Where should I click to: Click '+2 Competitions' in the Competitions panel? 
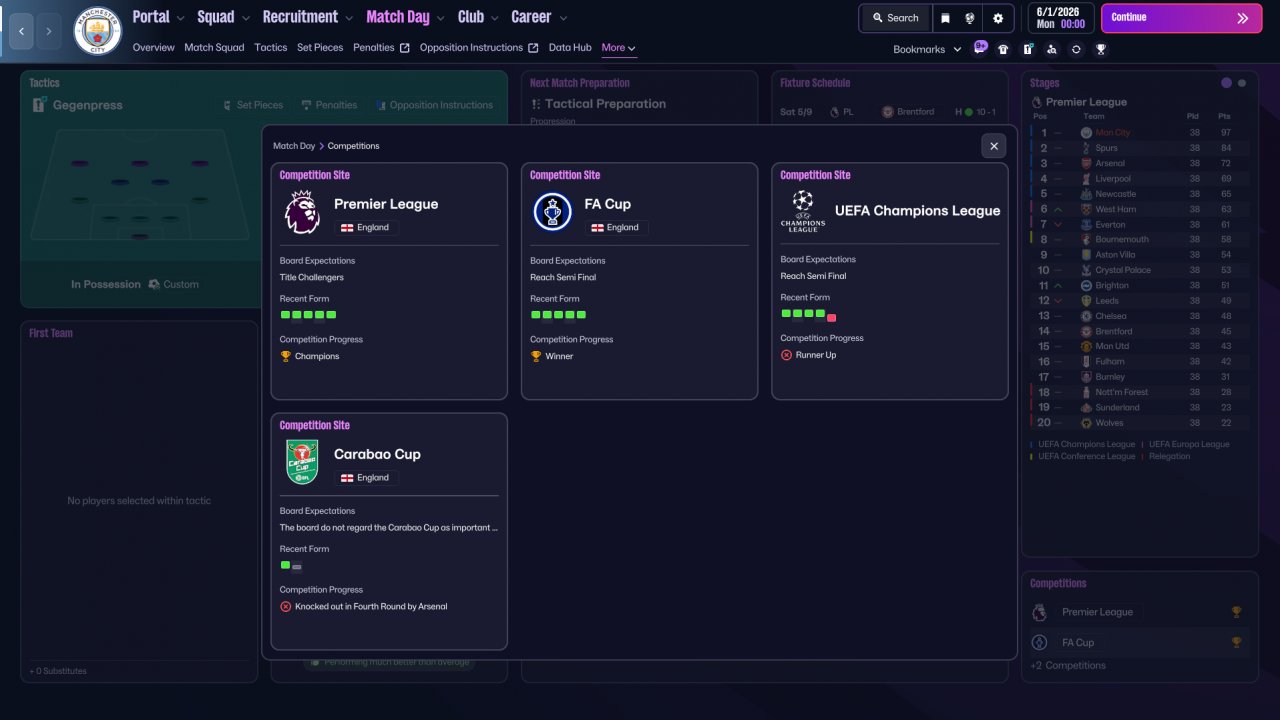pyautogui.click(x=1068, y=666)
